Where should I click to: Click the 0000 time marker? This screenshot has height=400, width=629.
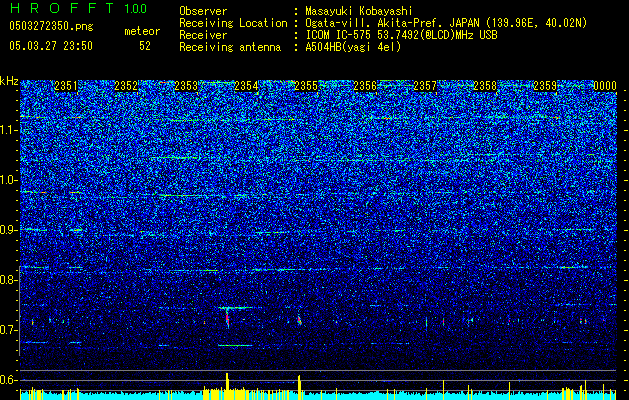pyautogui.click(x=605, y=86)
